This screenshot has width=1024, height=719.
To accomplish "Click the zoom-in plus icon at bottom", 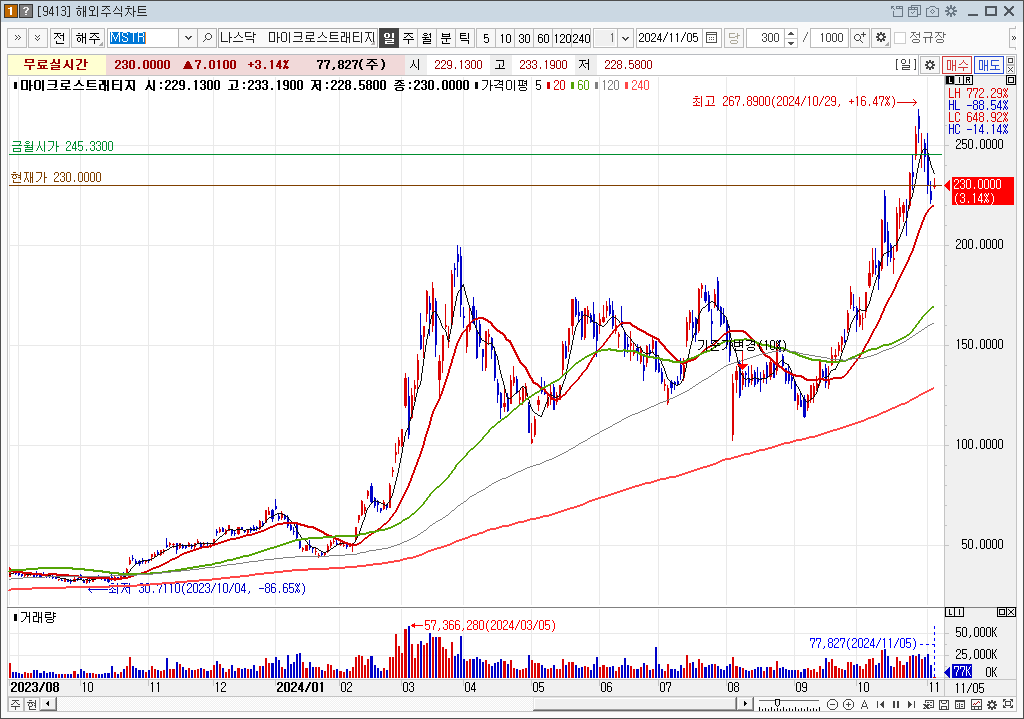I will pyautogui.click(x=848, y=705).
